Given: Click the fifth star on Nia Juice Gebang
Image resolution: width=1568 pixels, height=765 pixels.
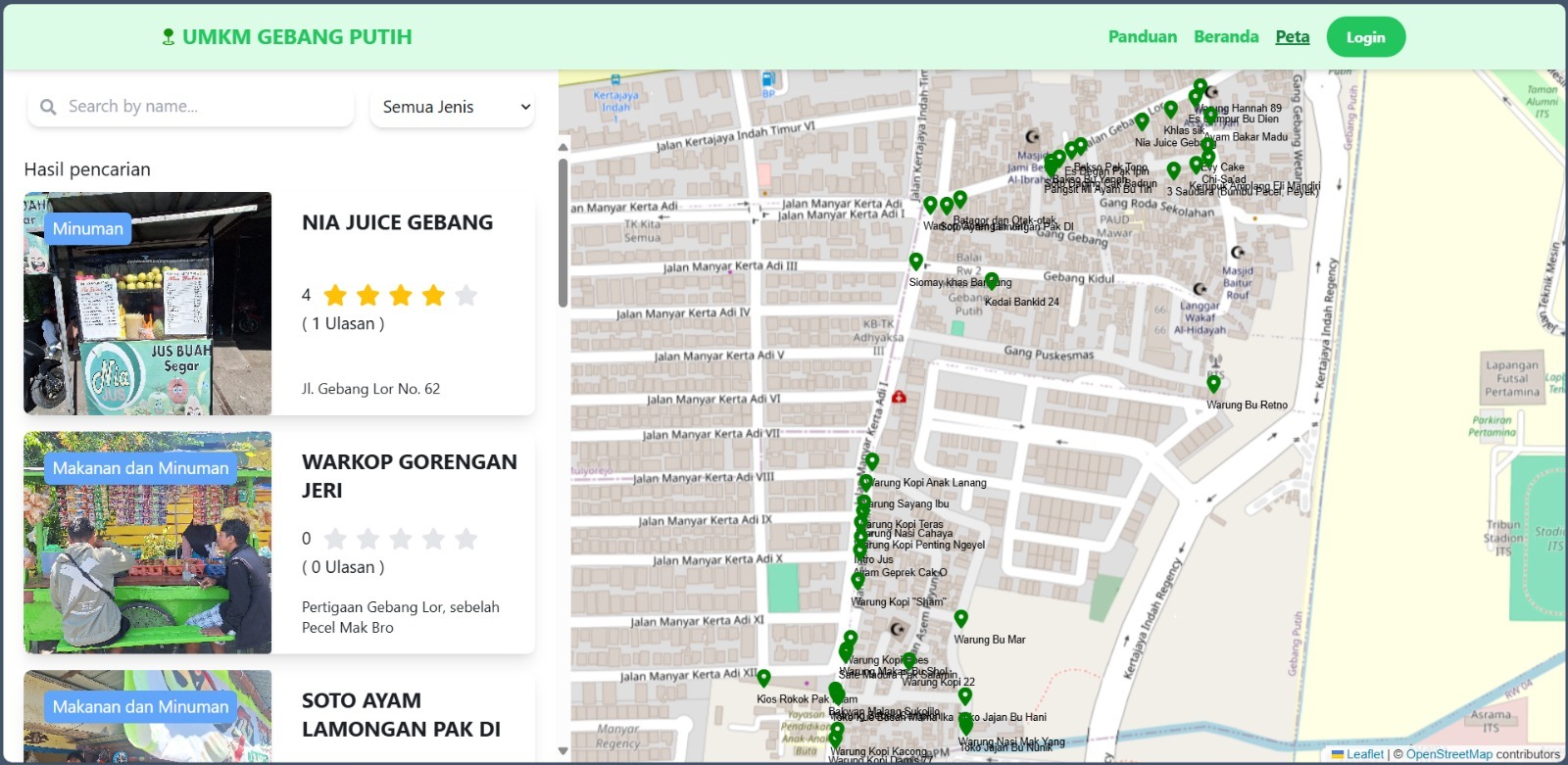Looking at the screenshot, I should click(466, 295).
